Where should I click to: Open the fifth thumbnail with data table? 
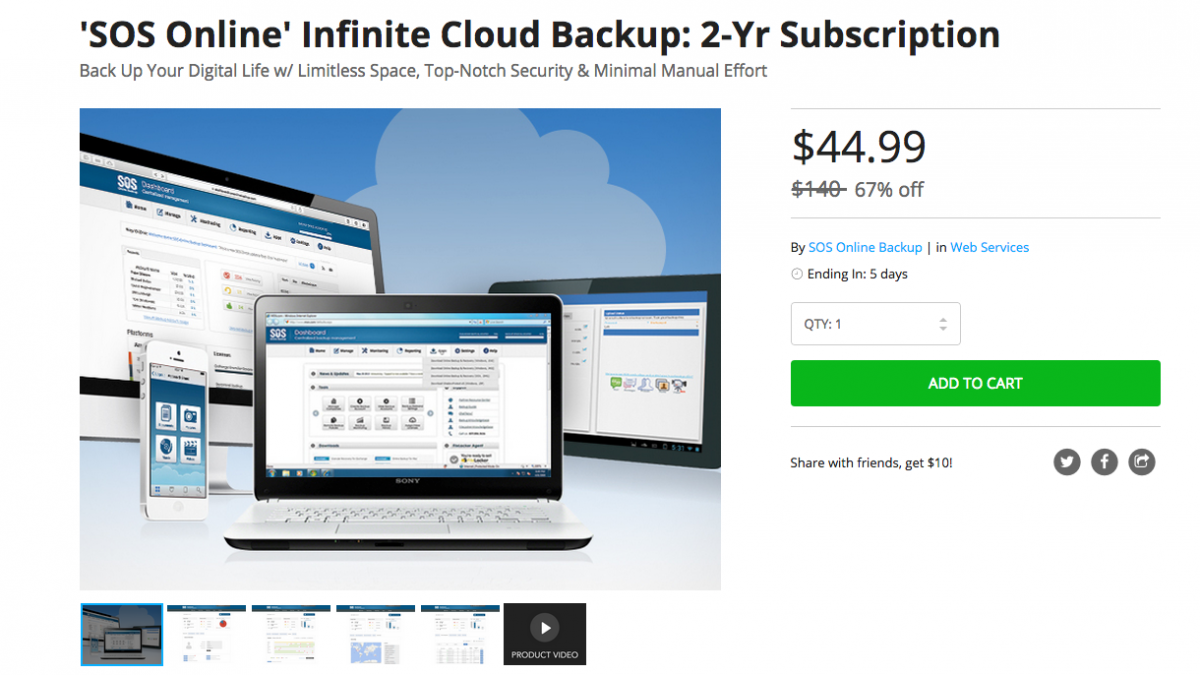(x=460, y=634)
